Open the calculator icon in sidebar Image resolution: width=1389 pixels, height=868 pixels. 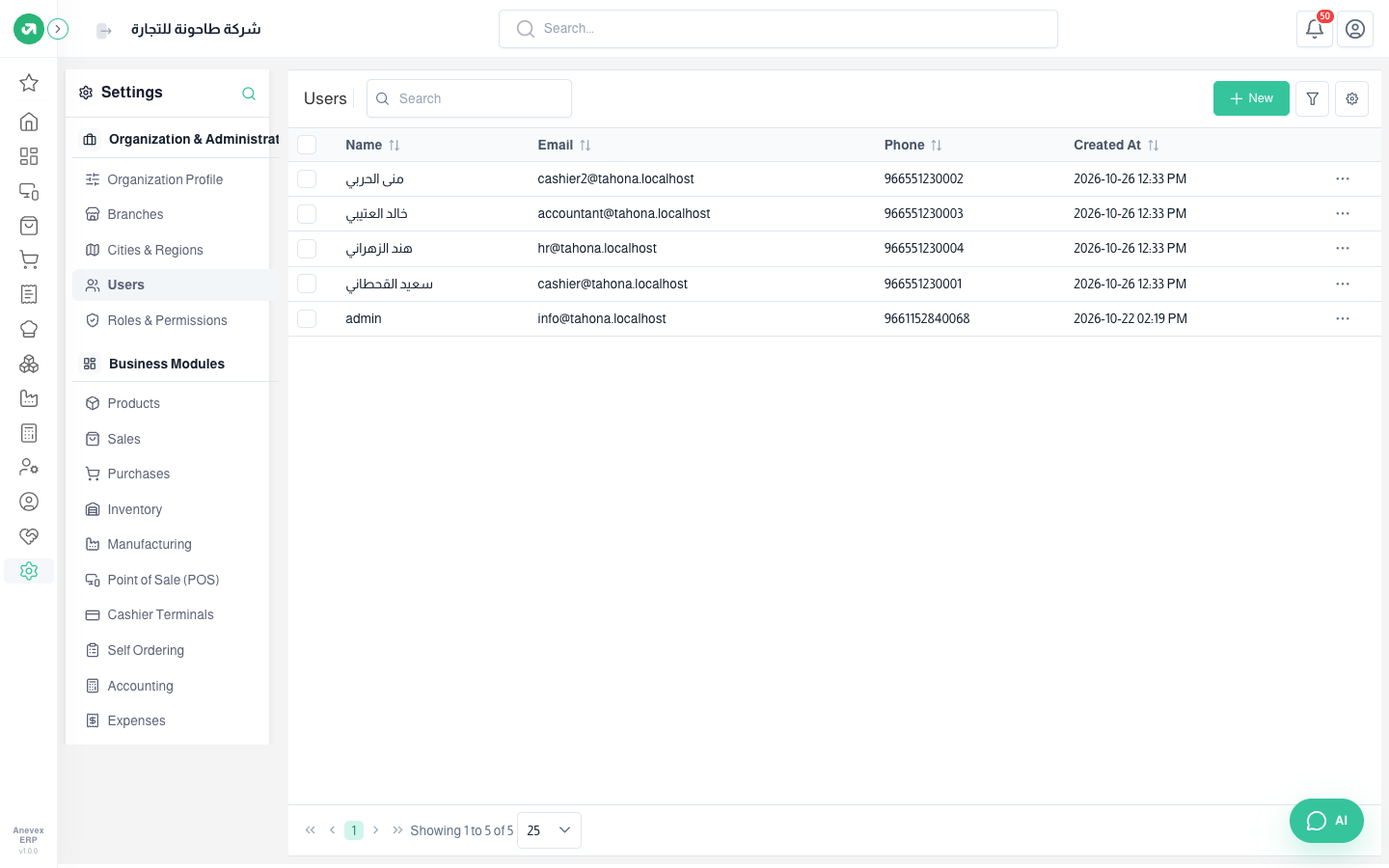[x=29, y=433]
